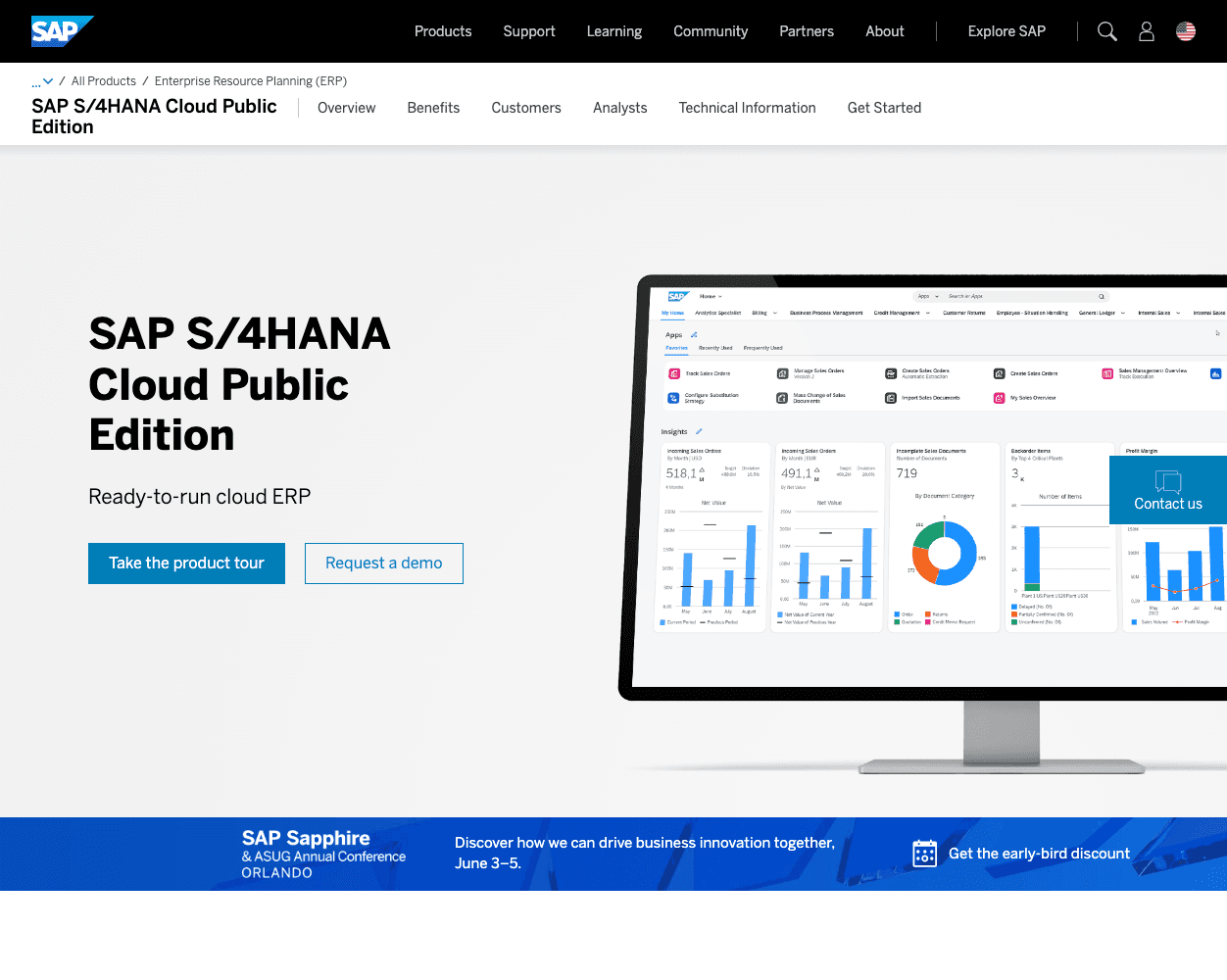The image size is (1227, 980).
Task: Switch to the Technical Information tab
Action: point(747,108)
